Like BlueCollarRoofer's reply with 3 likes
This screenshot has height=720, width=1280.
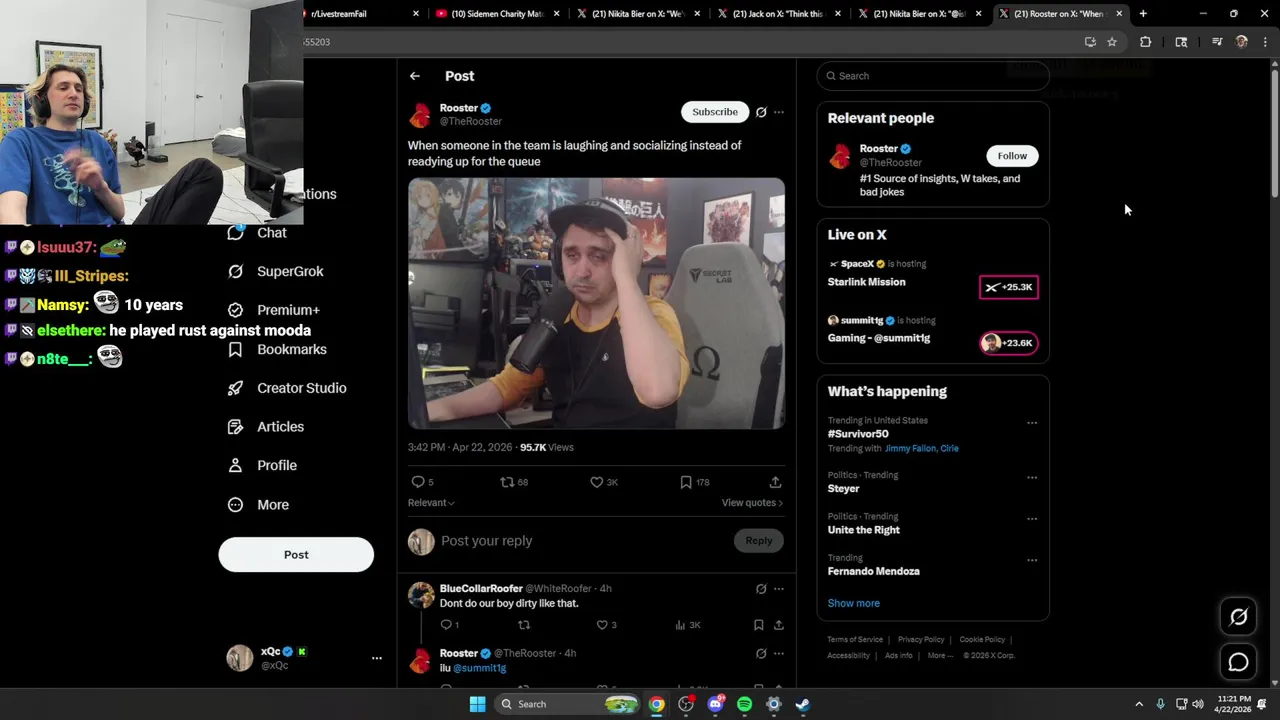(602, 625)
